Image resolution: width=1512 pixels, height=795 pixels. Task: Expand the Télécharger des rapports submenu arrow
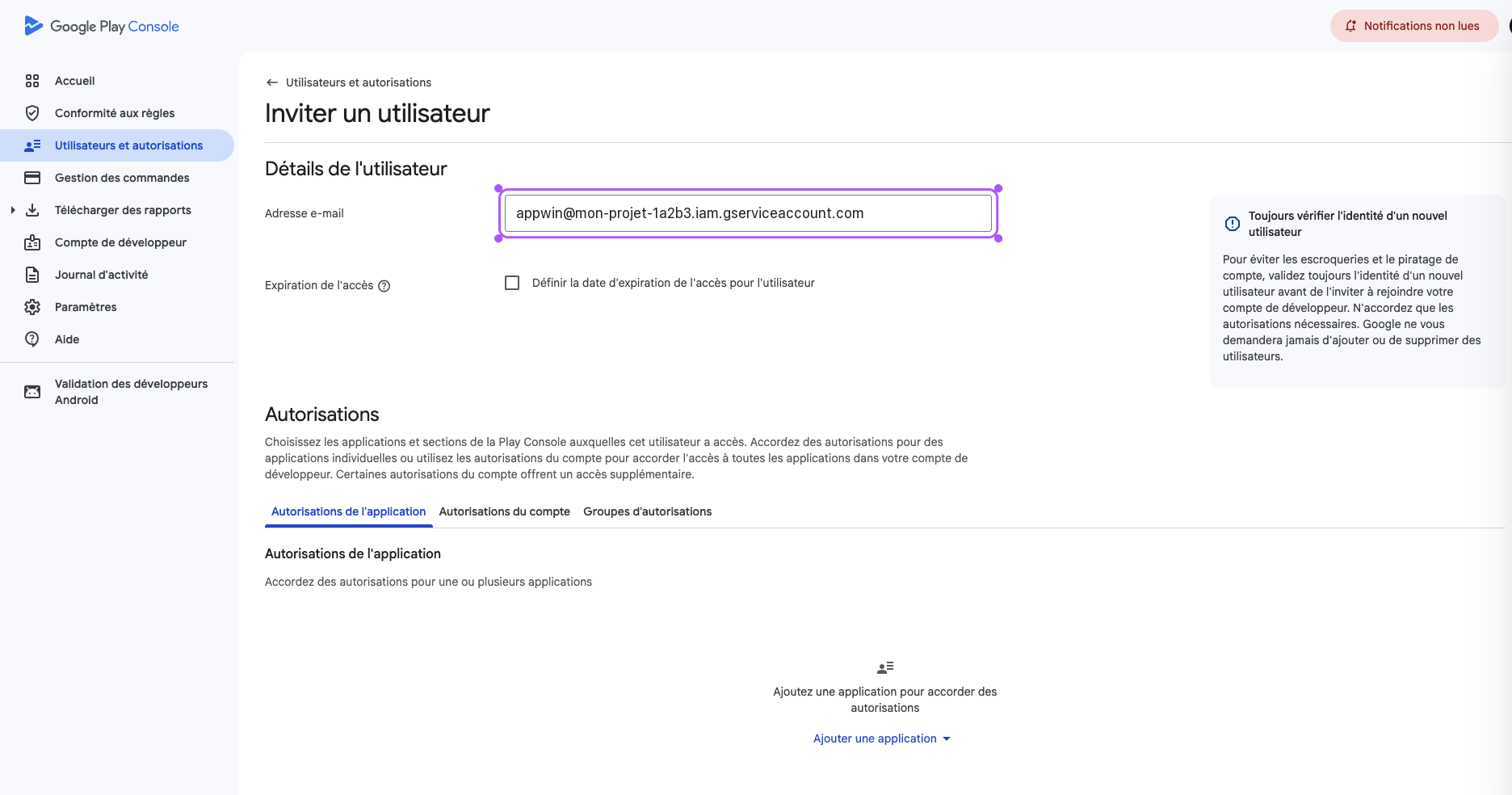point(13,210)
